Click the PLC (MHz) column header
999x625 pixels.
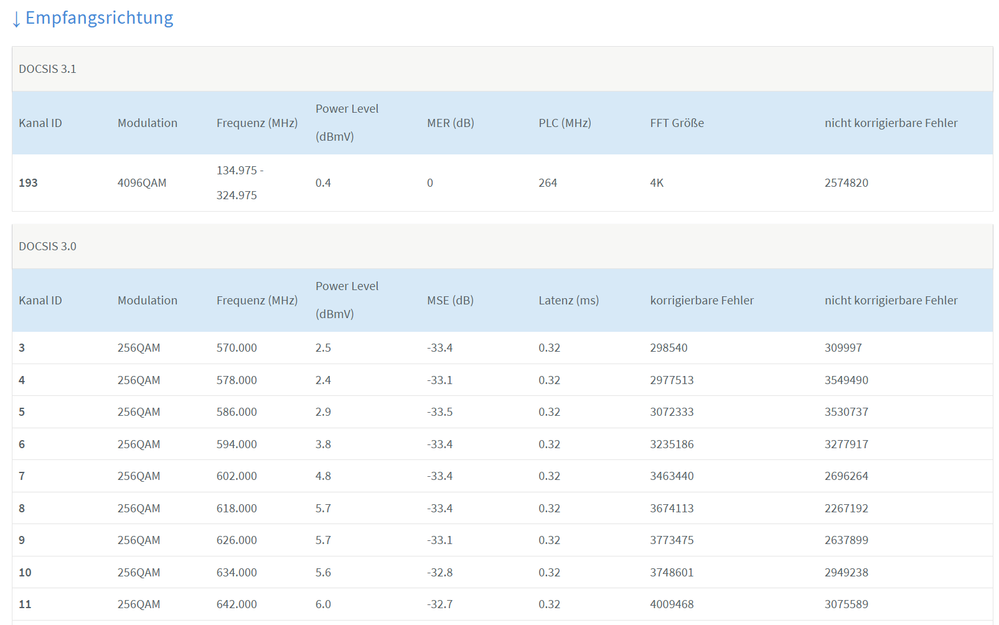tap(564, 123)
